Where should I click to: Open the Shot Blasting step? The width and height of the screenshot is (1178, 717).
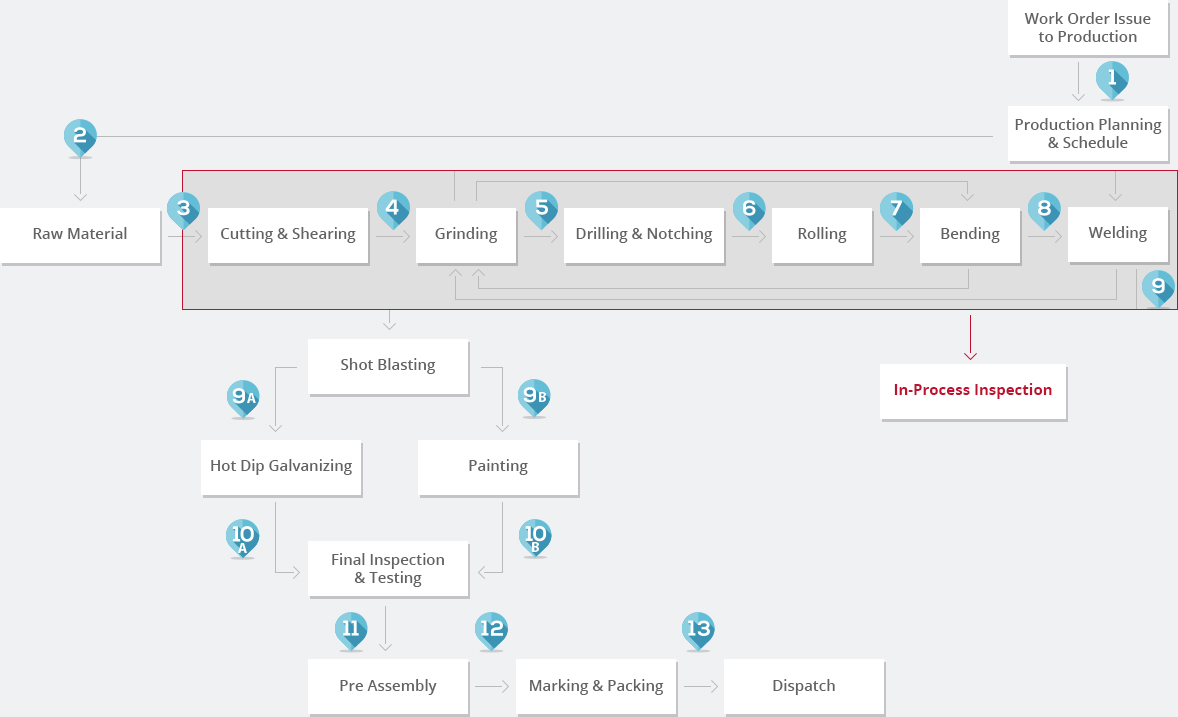click(387, 365)
